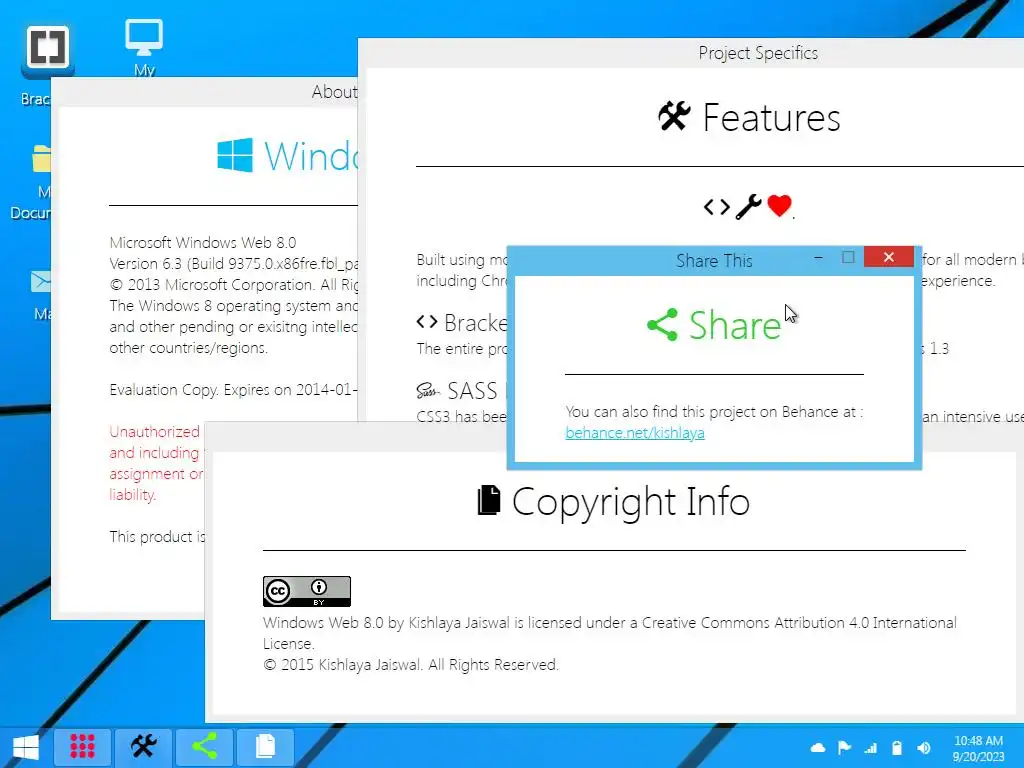Click the red heart icon in Features
The height and width of the screenshot is (768, 1024).
[x=779, y=206]
